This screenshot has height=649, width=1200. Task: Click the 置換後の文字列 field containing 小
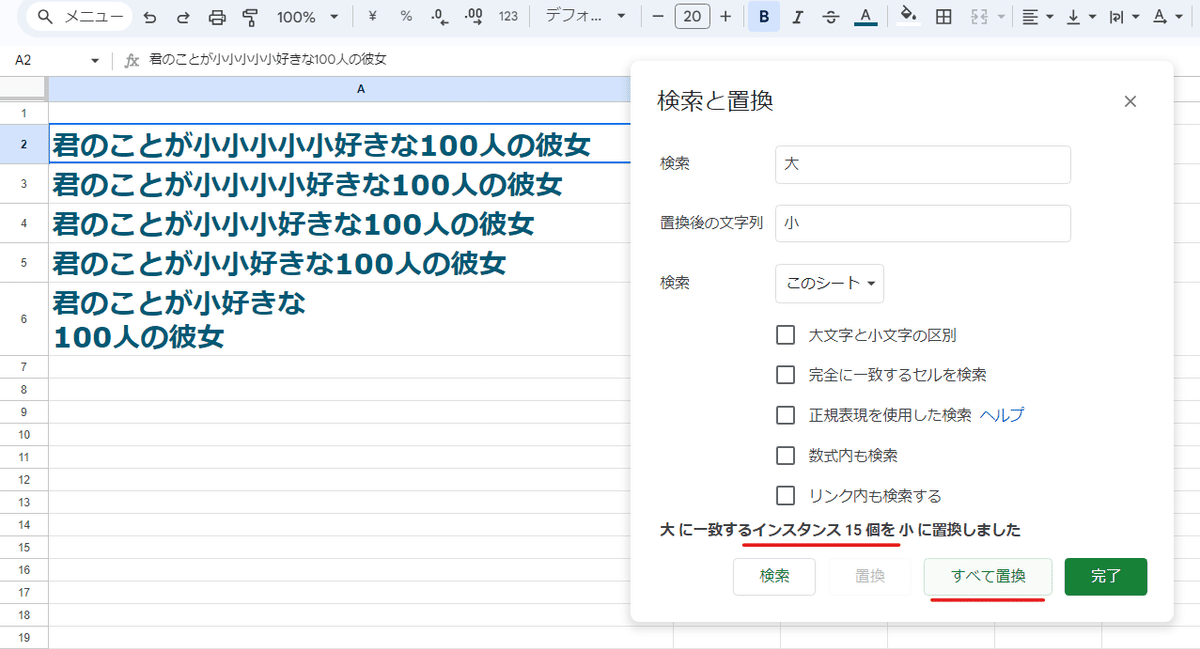[923, 223]
